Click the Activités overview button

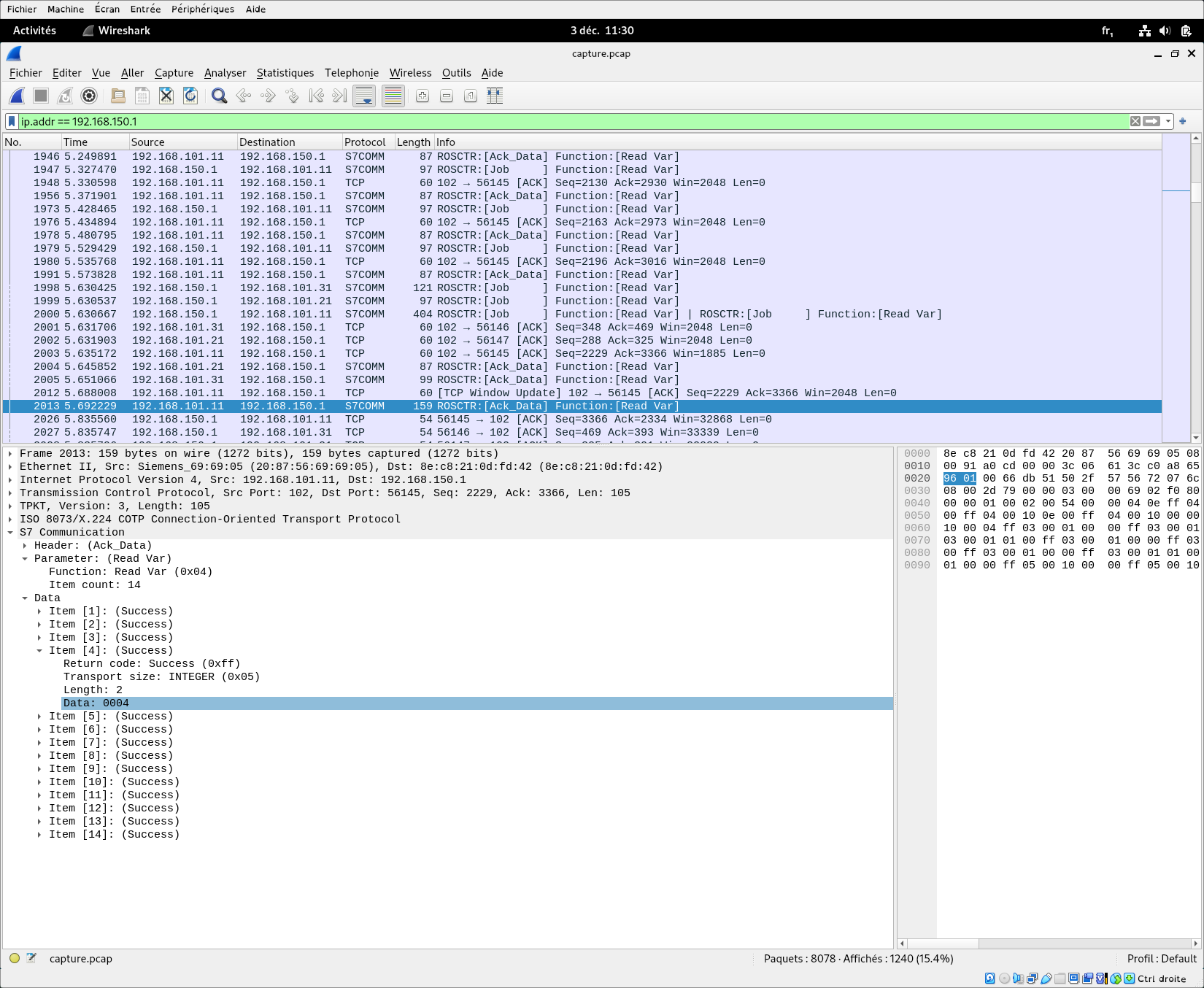[34, 30]
